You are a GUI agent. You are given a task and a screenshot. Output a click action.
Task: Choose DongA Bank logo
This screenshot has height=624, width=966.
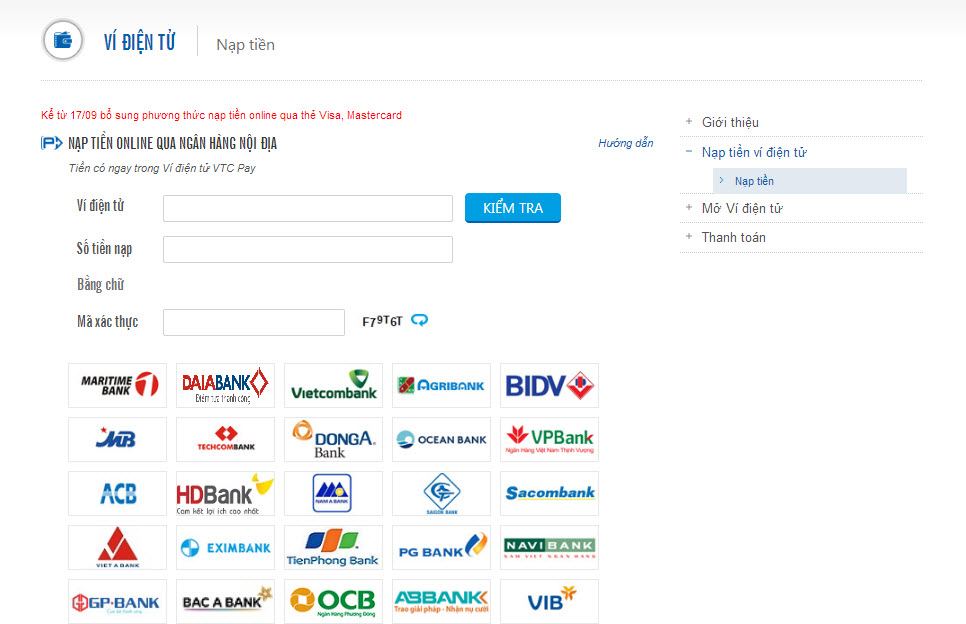click(x=333, y=439)
